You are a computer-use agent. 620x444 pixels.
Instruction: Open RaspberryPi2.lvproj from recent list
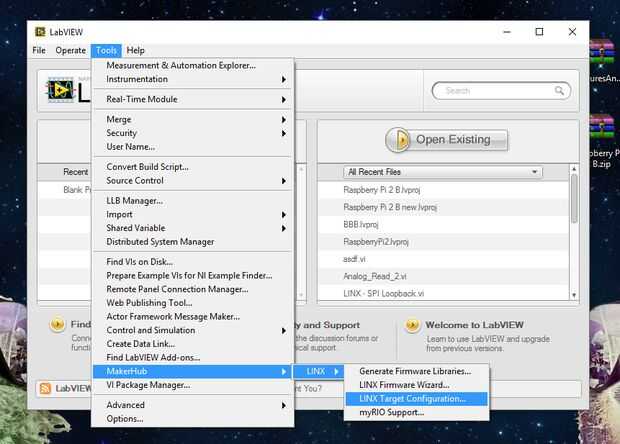pos(443,242)
